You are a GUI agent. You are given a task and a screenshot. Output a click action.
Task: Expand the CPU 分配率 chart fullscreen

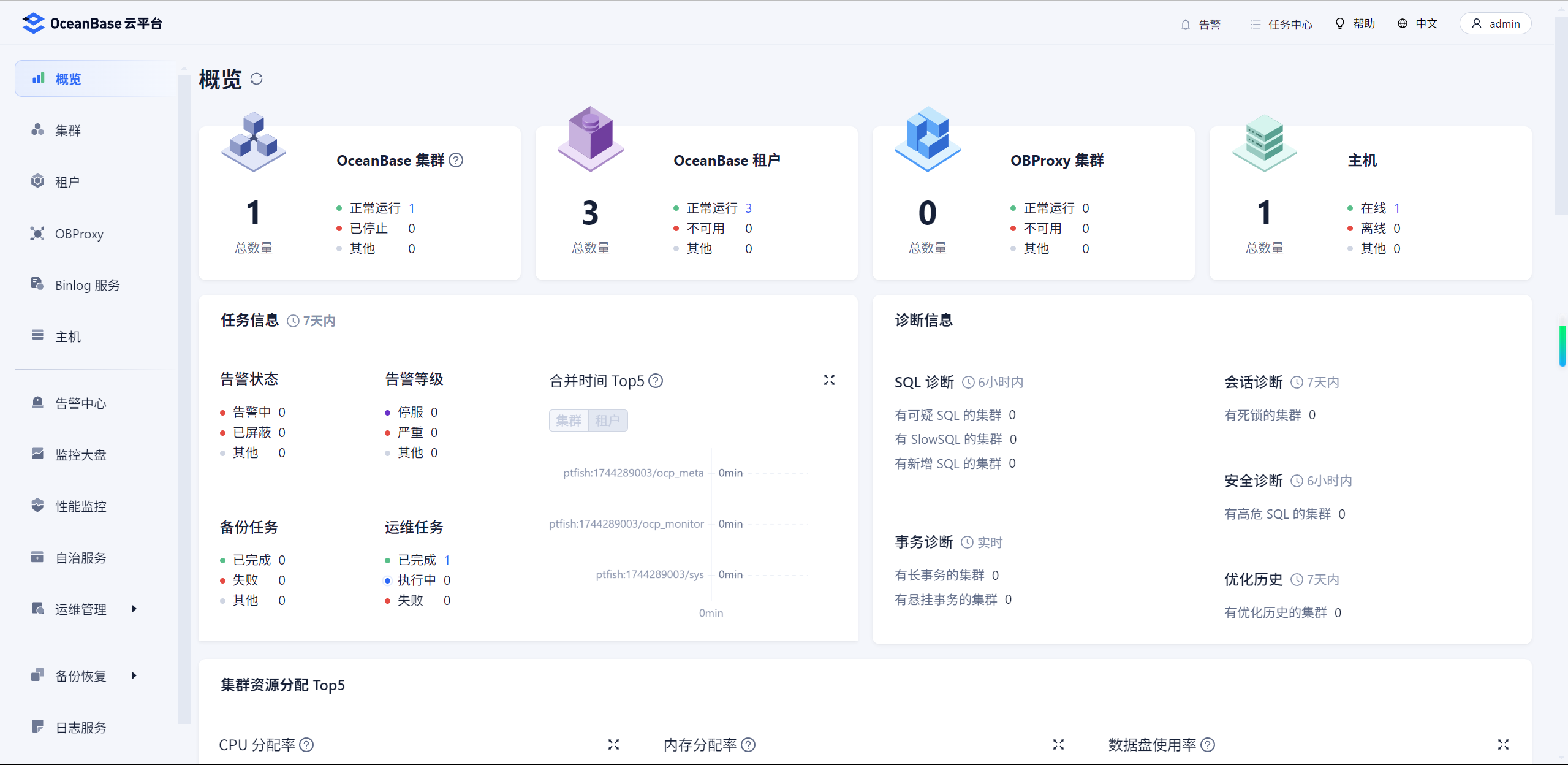point(613,744)
